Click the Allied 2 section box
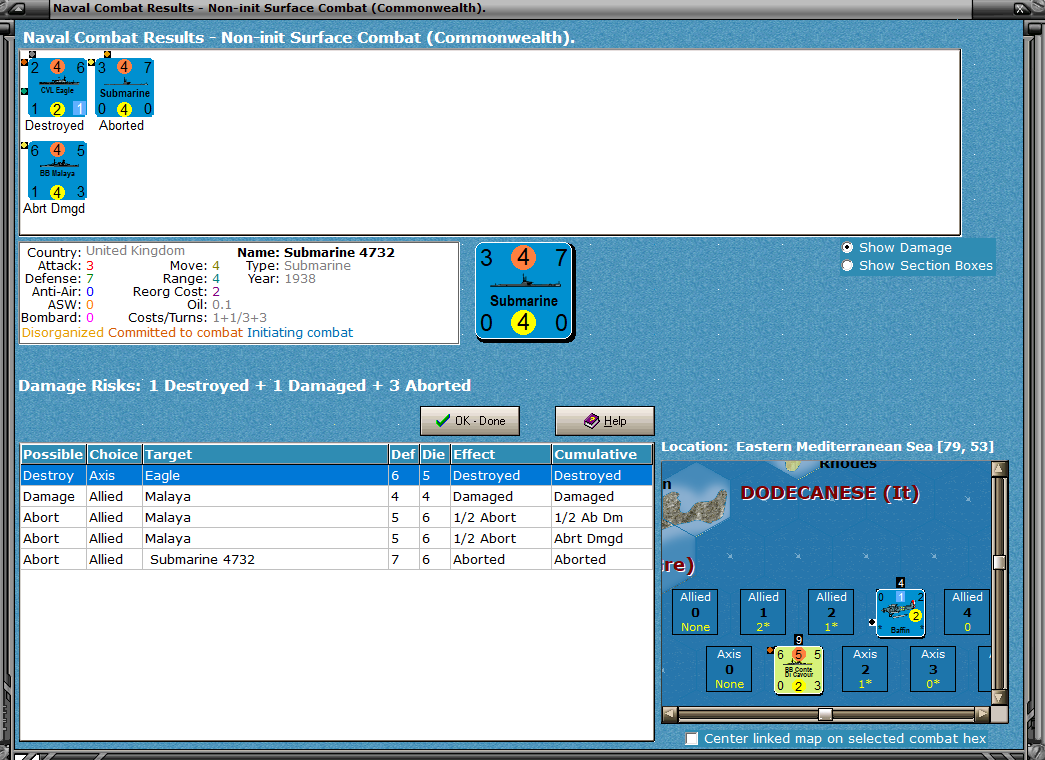Screen dimensions: 1045x760 pyautogui.click(x=831, y=612)
